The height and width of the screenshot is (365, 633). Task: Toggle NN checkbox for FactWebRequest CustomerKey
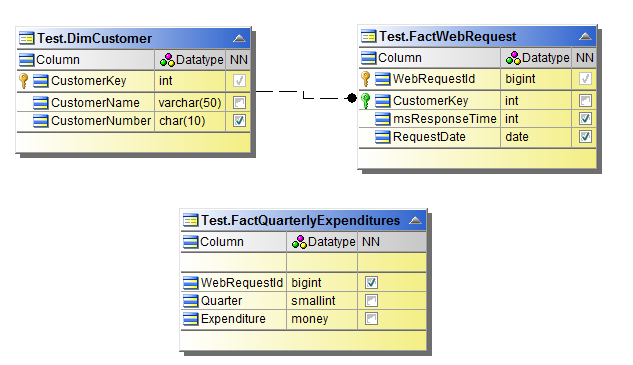[x=585, y=101]
